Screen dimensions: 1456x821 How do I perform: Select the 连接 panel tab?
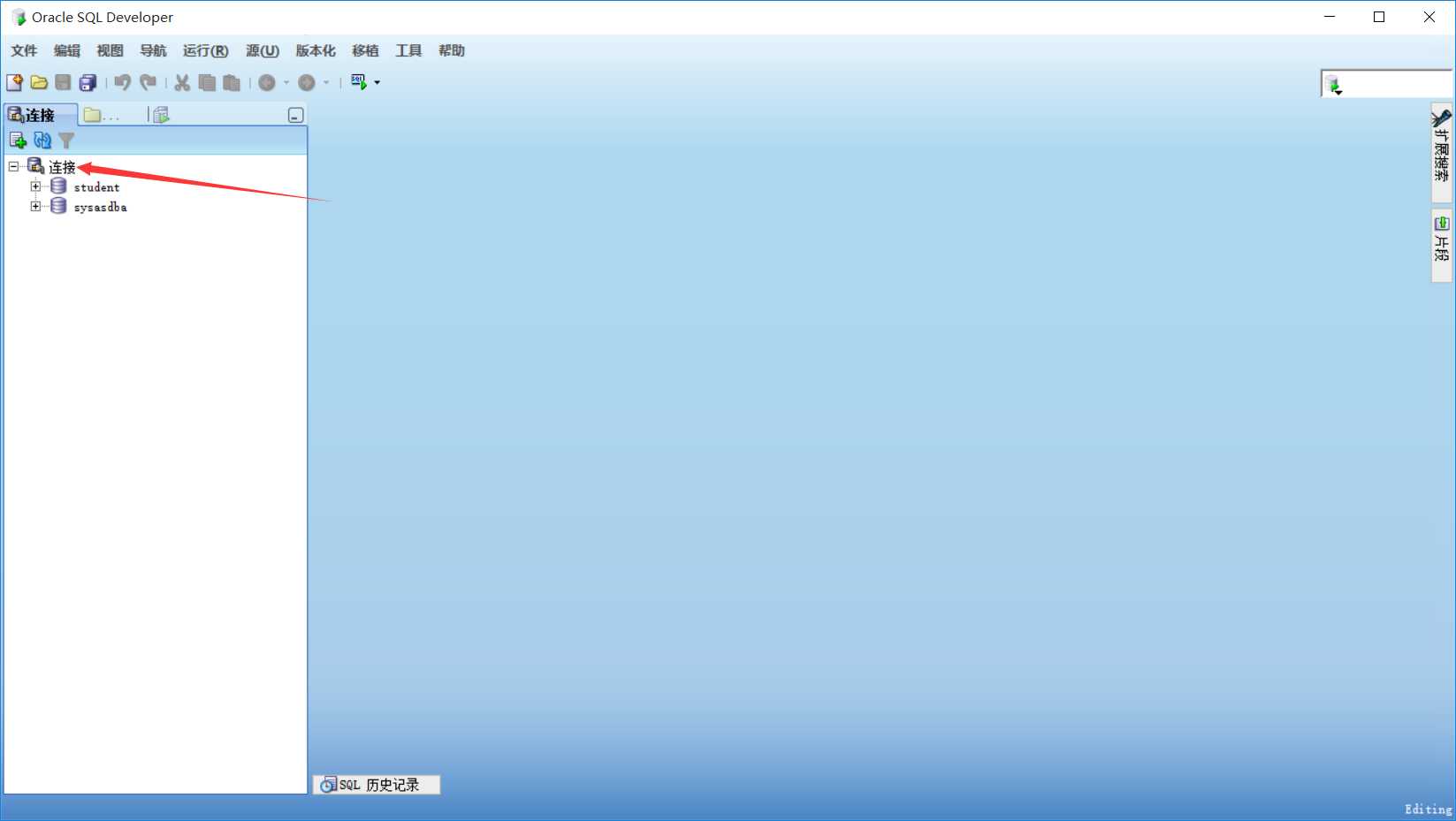click(40, 115)
